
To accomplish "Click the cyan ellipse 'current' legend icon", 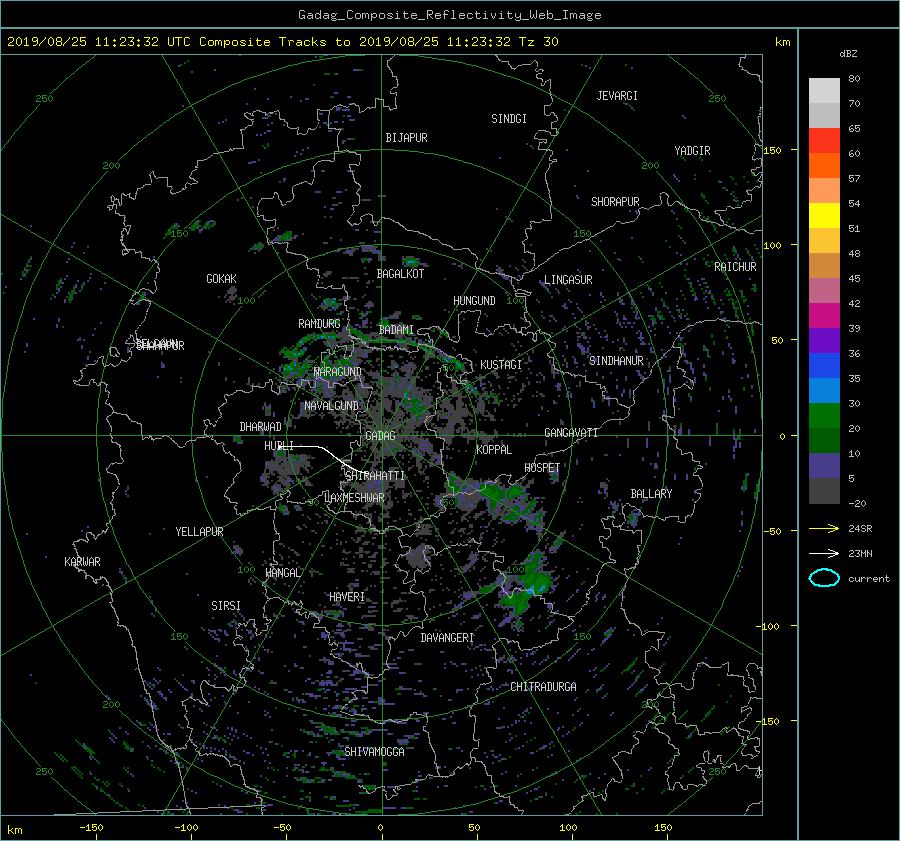I will coord(824,578).
